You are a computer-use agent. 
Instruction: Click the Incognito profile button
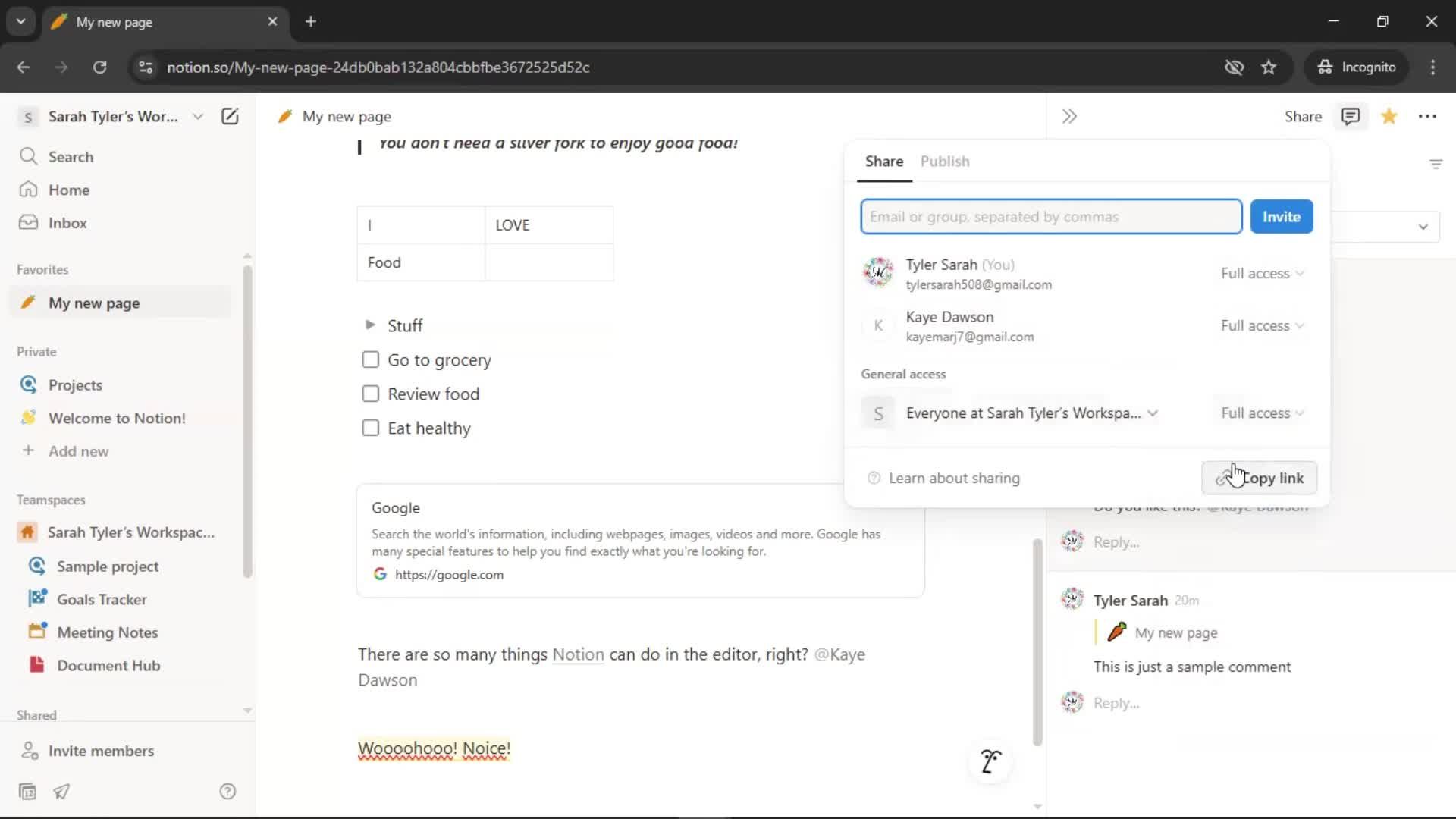[1357, 67]
